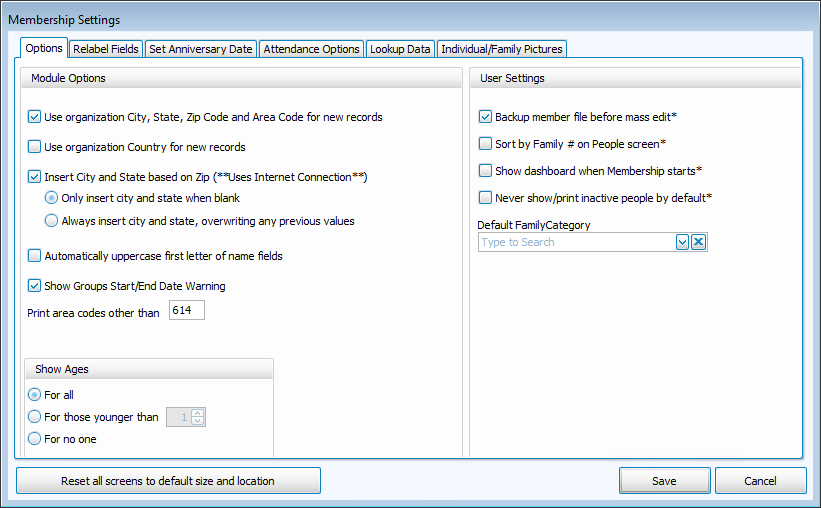821x508 pixels.
Task: Toggle Automatically uppercase first letter checkbox
Action: (35, 256)
